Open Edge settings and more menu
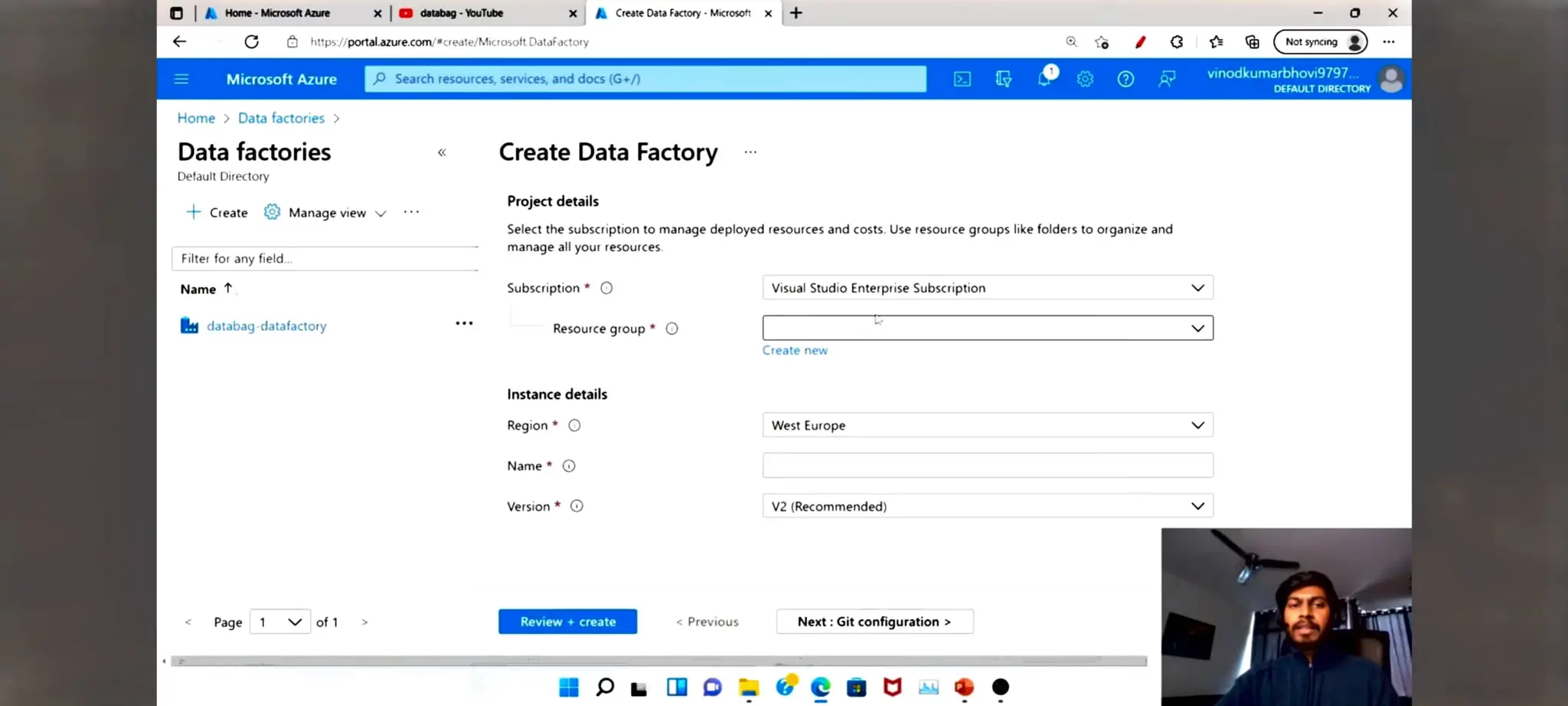This screenshot has height=706, width=1568. 1389,42
